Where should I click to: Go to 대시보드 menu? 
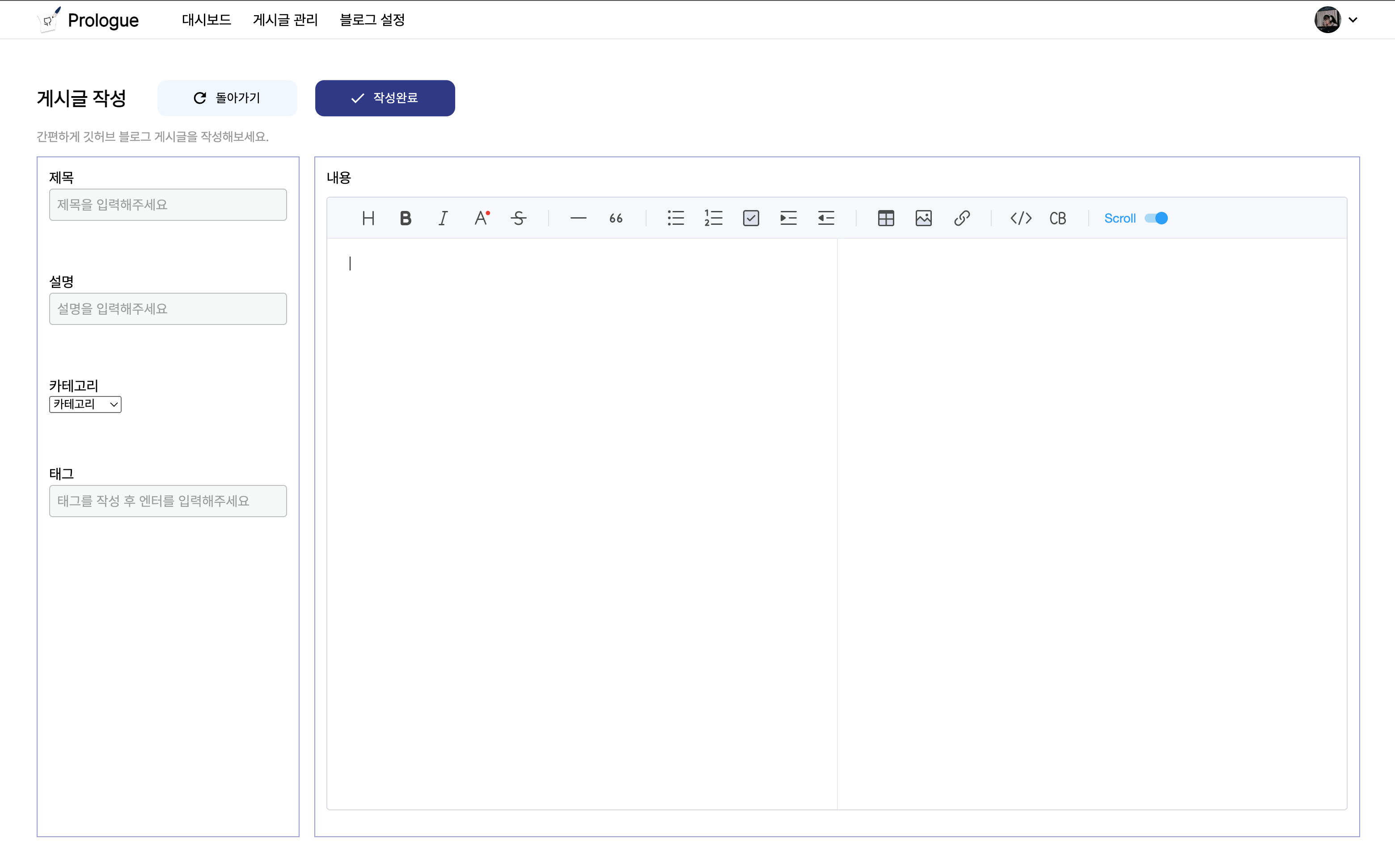pyautogui.click(x=206, y=20)
